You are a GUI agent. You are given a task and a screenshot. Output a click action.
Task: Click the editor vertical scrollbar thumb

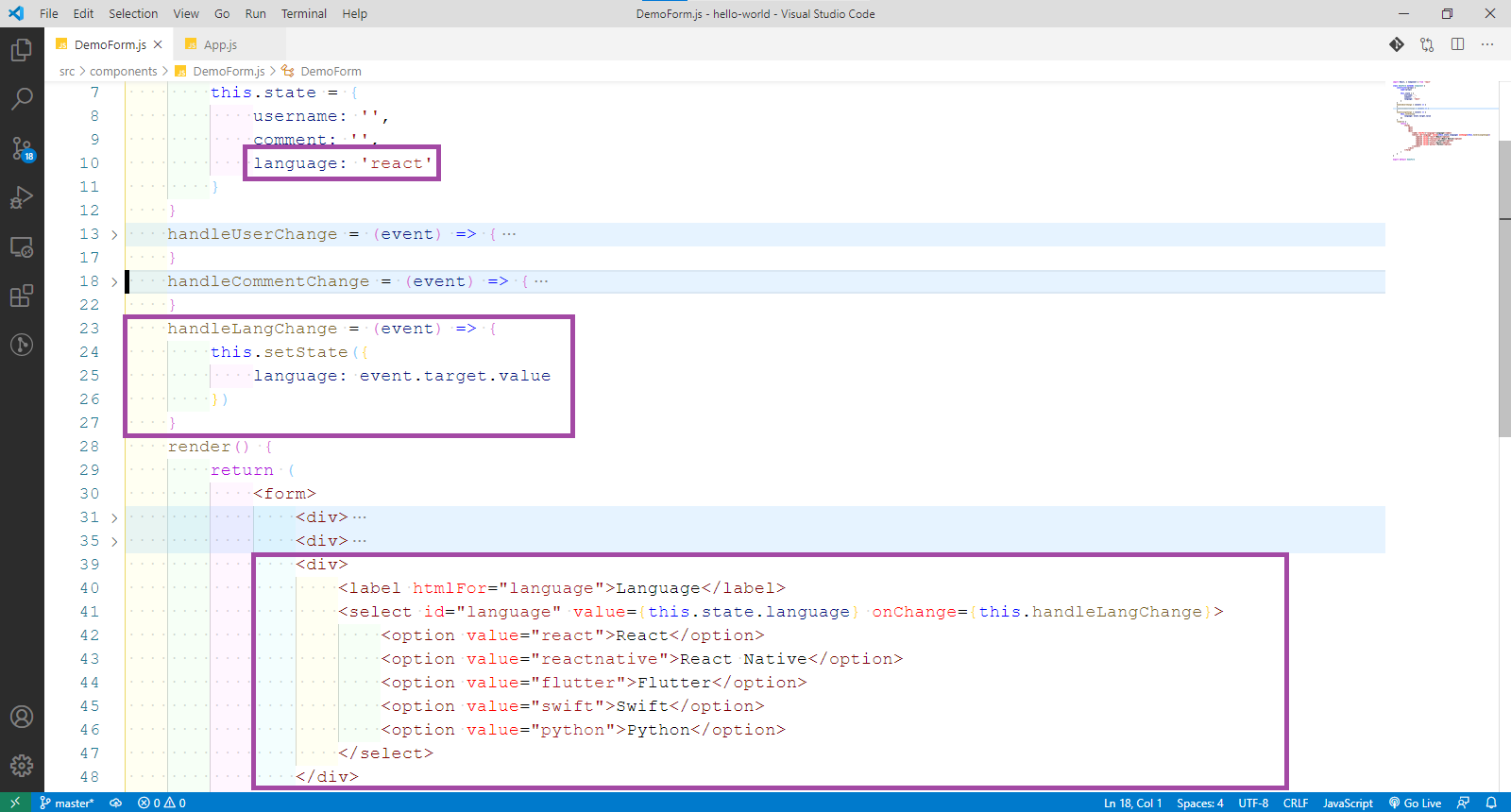[1504, 288]
